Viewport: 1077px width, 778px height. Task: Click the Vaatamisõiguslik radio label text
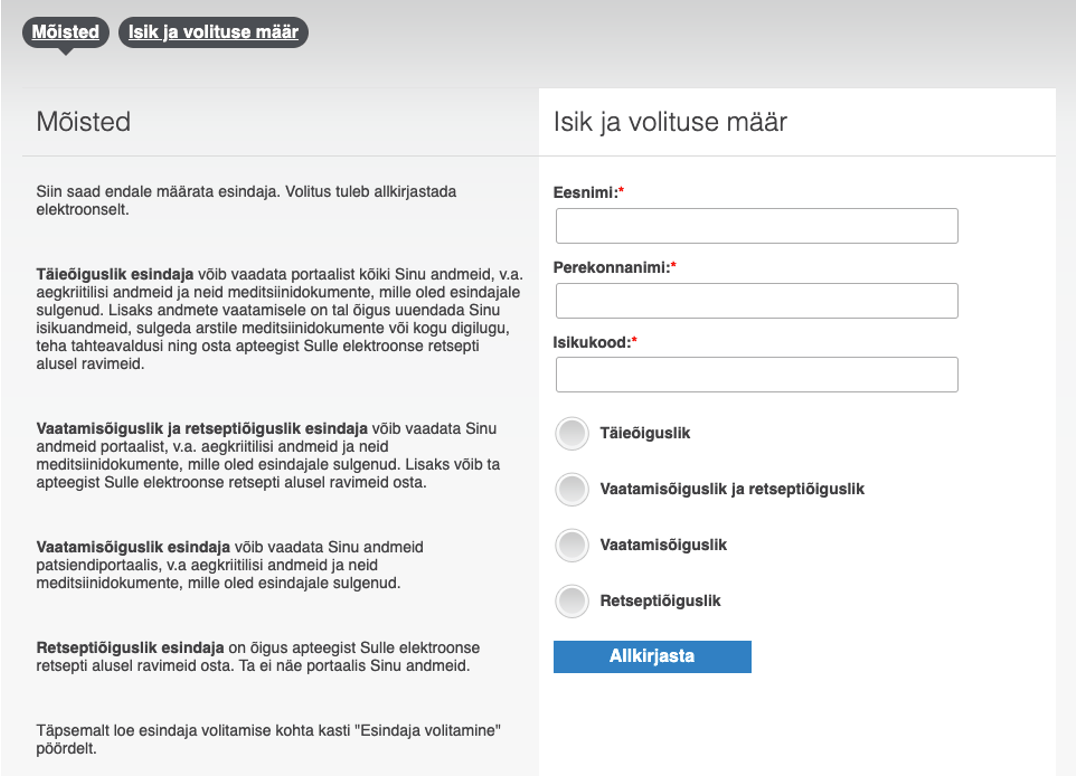(663, 545)
